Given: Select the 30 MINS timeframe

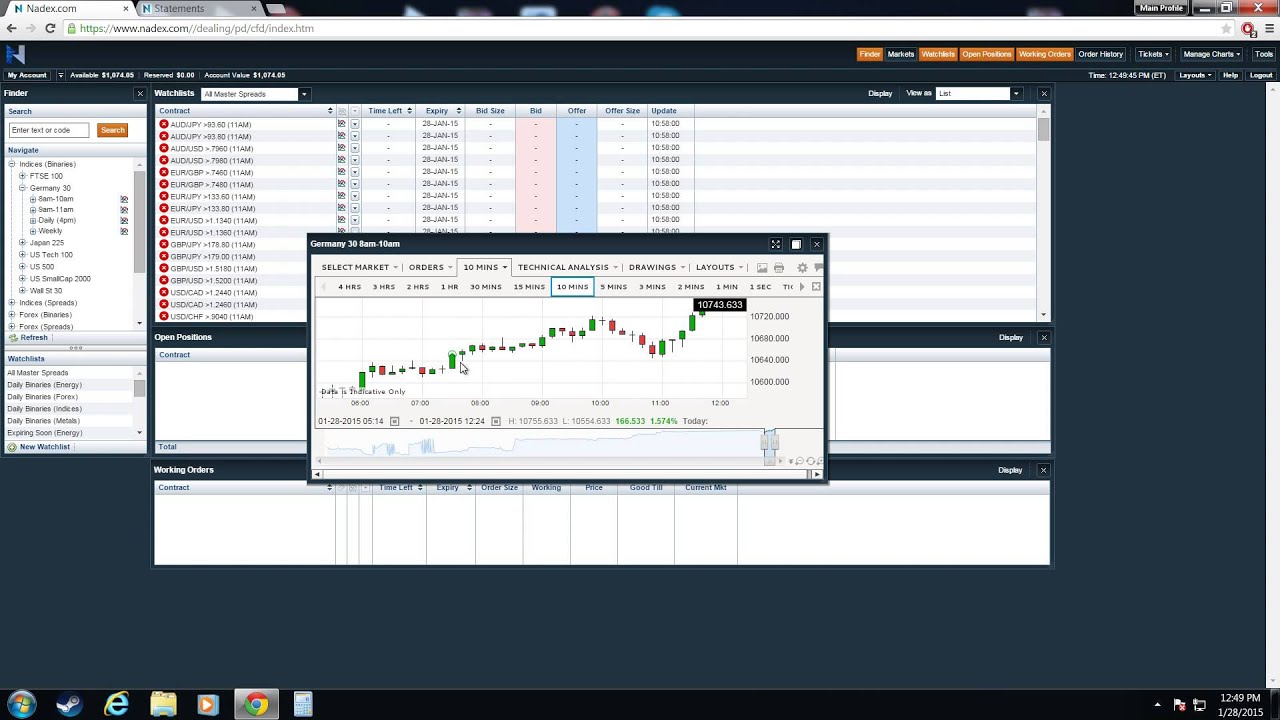Looking at the screenshot, I should point(486,287).
